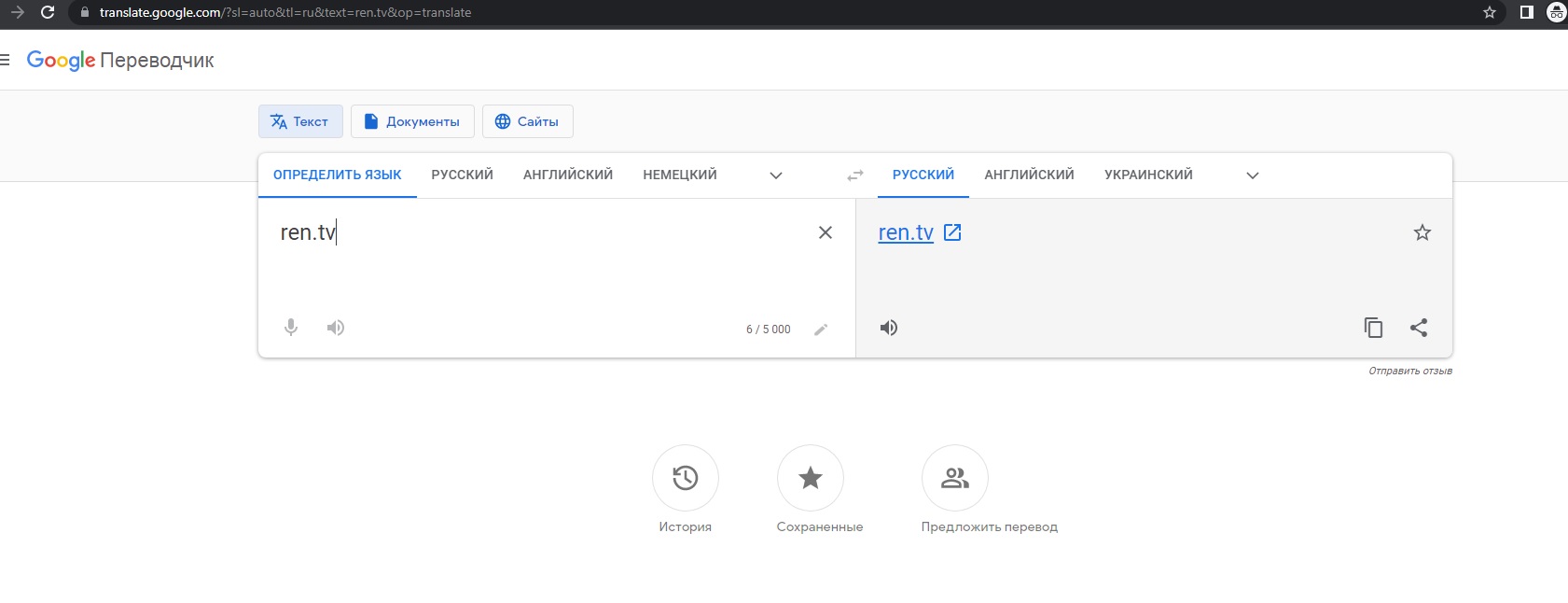The width and height of the screenshot is (1568, 603).
Task: Clear source text with X button
Action: coord(826,232)
